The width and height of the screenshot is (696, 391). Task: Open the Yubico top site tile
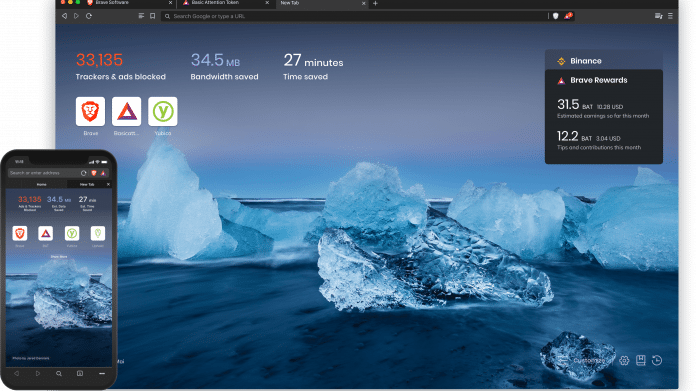[x=162, y=111]
